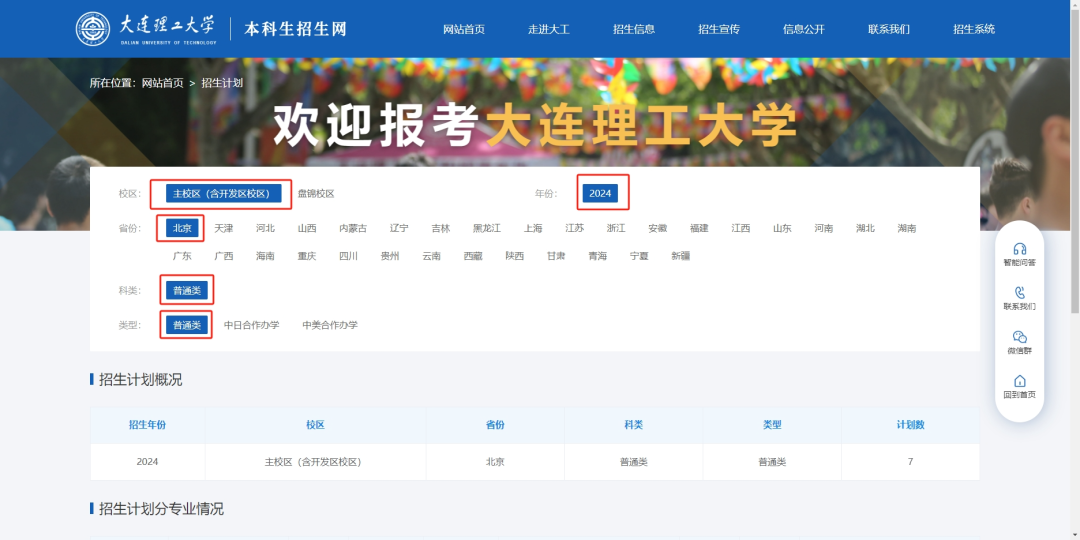Select 普通类 in 科类 row
1080x540 pixels.
pyautogui.click(x=187, y=291)
